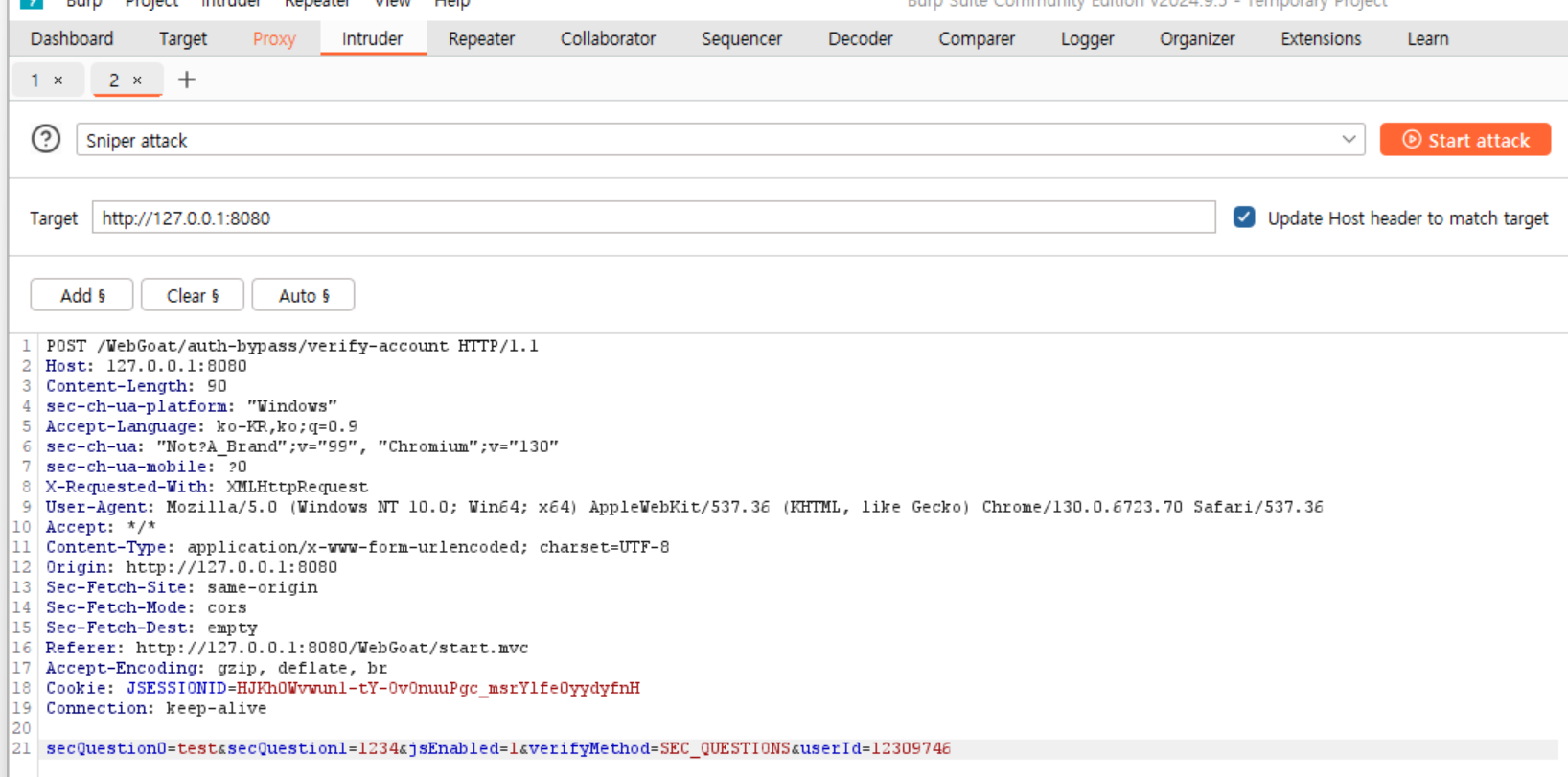Click the Accept-Language header line
This screenshot has width=1568, height=777.
pos(201,426)
